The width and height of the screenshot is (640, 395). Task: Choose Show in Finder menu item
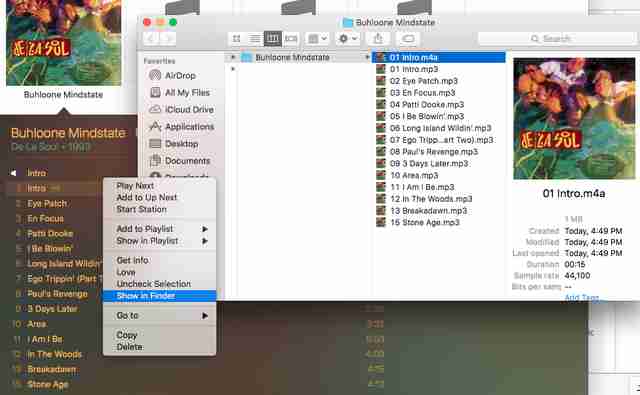[160, 296]
